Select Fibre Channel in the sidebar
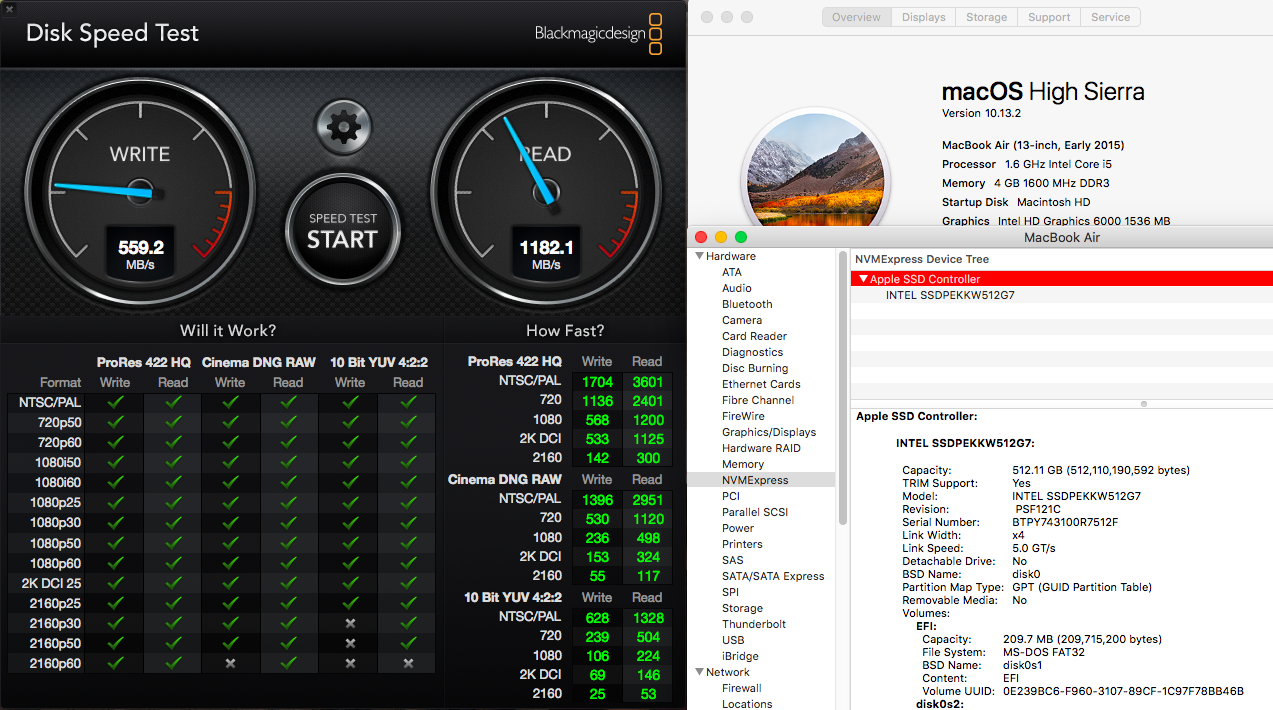This screenshot has height=710, width=1273. (x=758, y=400)
